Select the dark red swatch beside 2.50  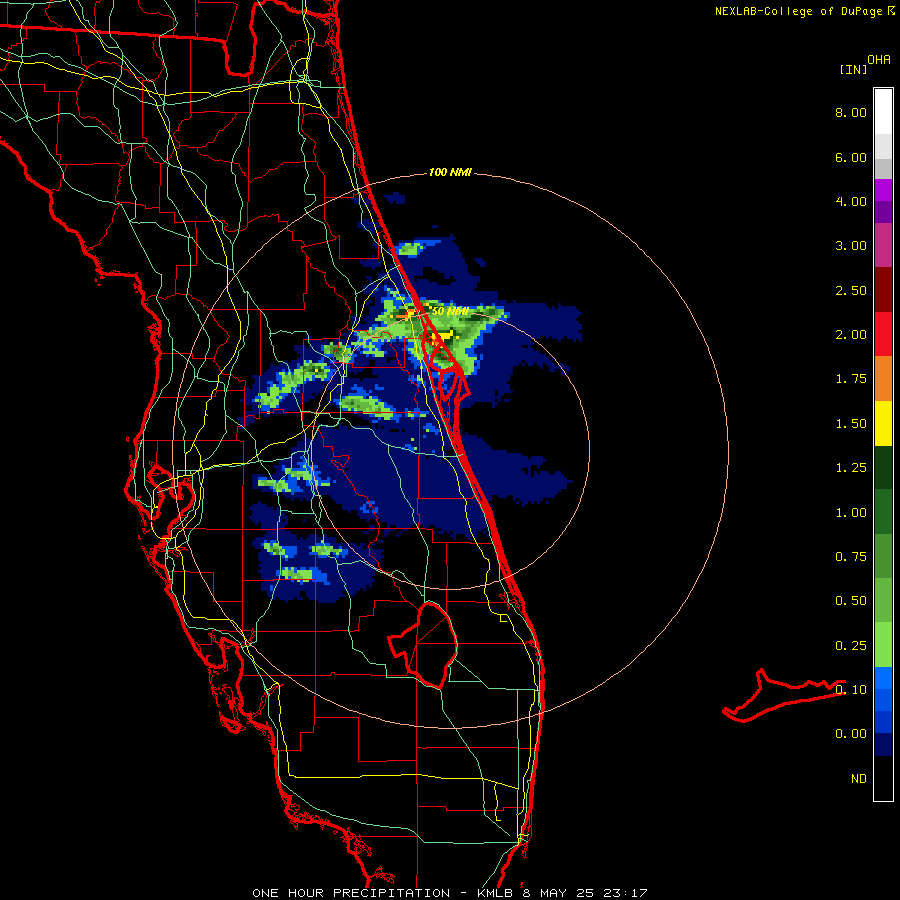[x=883, y=290]
